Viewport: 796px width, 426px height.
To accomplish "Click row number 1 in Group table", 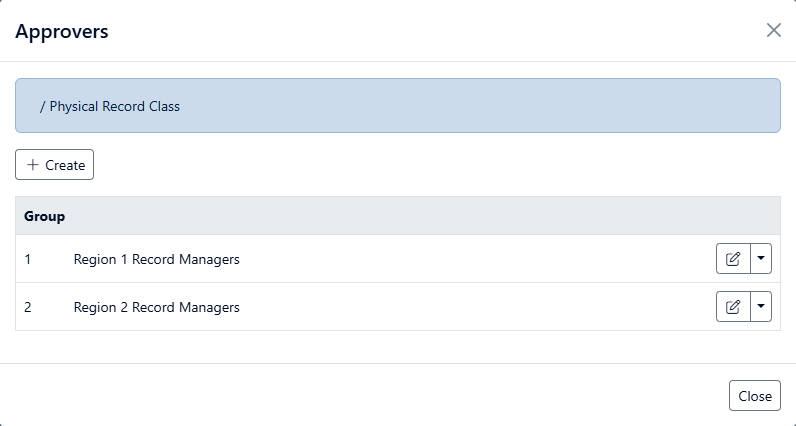I will click(x=28, y=260).
